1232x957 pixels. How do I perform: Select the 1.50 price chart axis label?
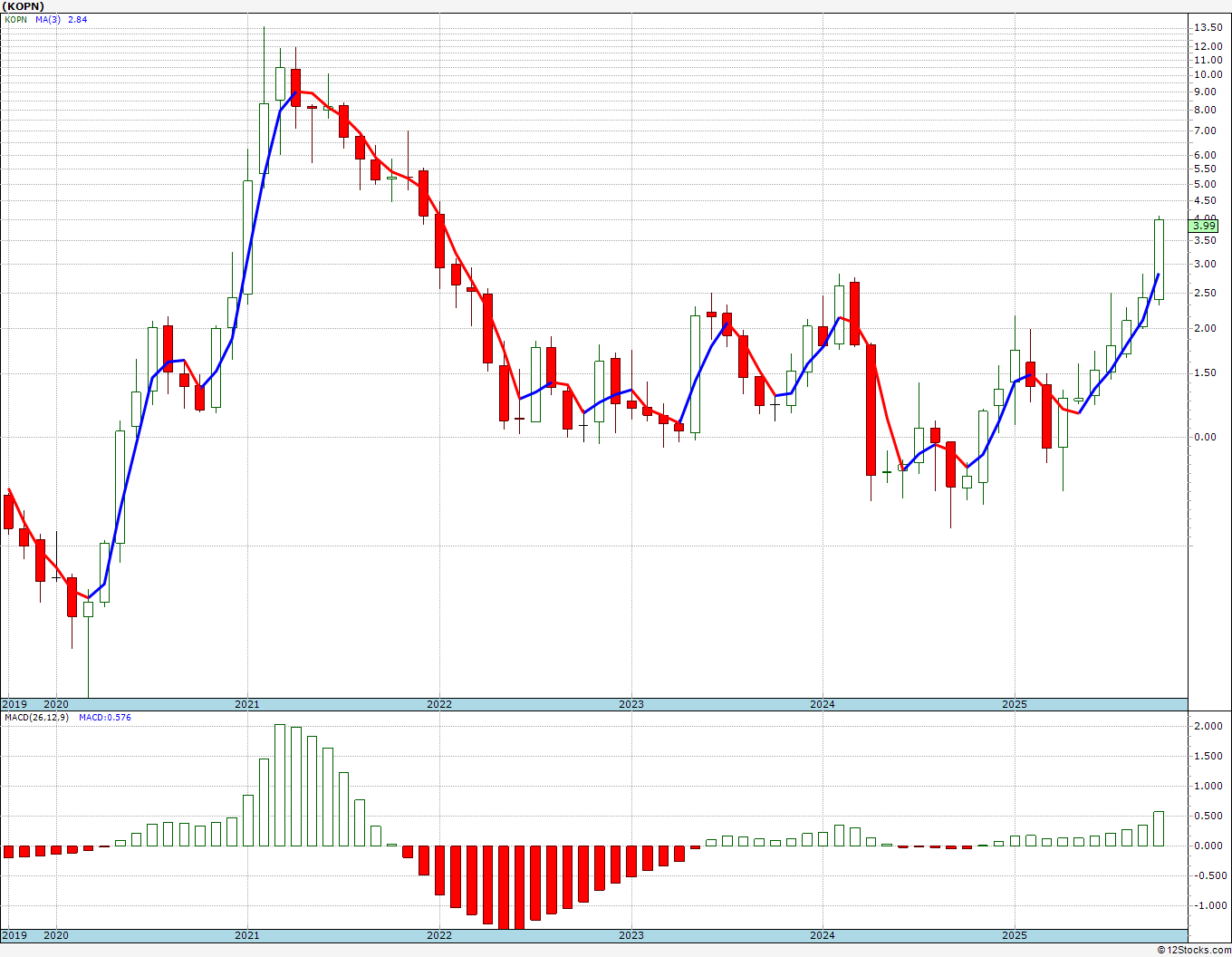click(1205, 373)
